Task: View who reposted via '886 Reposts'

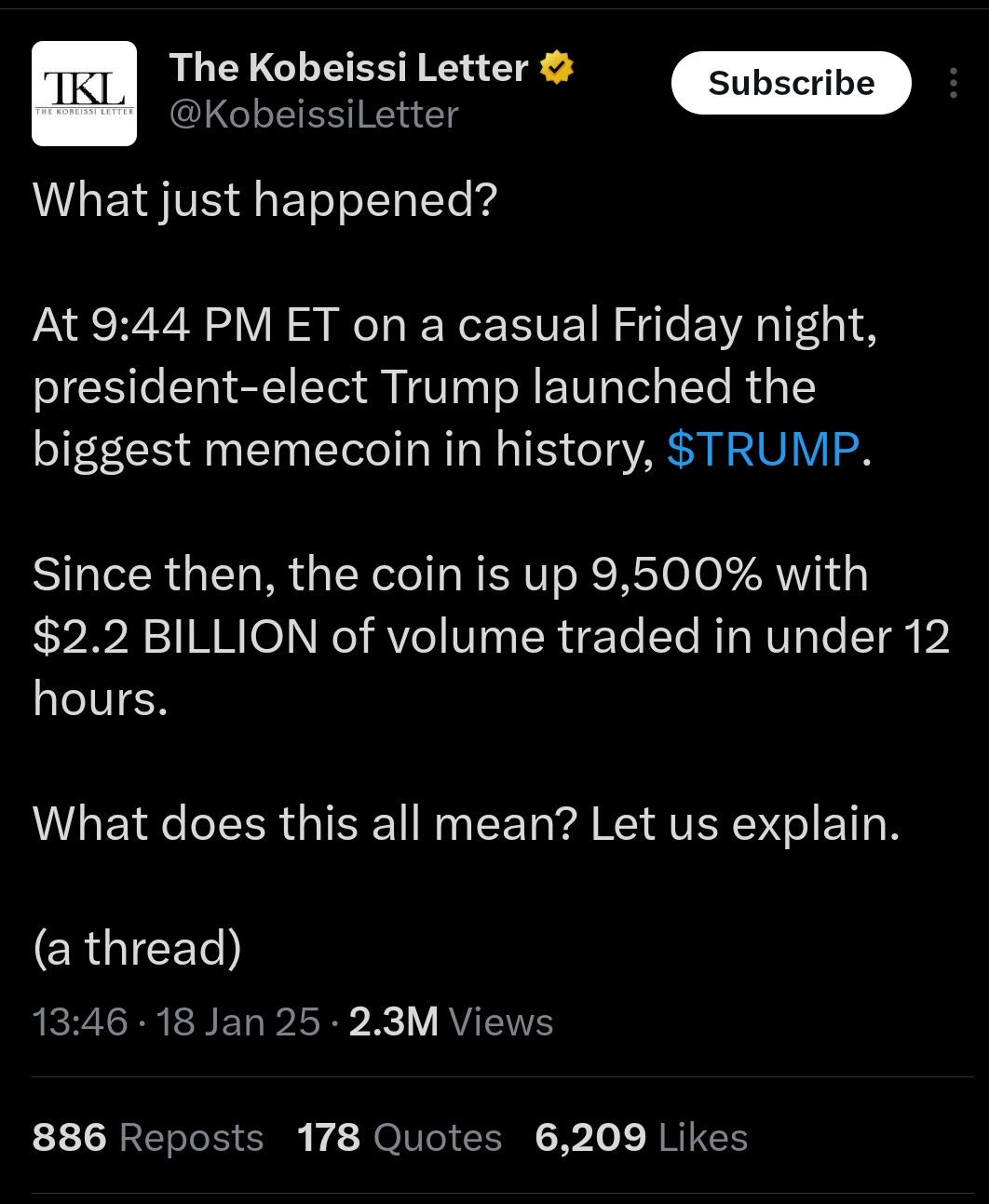Action: (x=146, y=1137)
